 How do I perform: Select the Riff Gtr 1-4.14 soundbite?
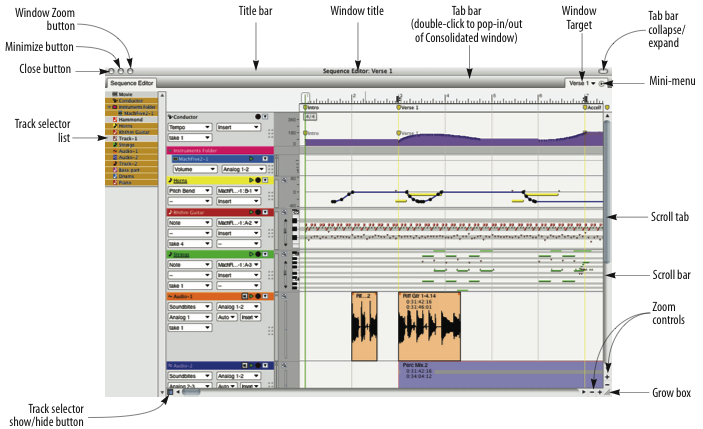429,326
